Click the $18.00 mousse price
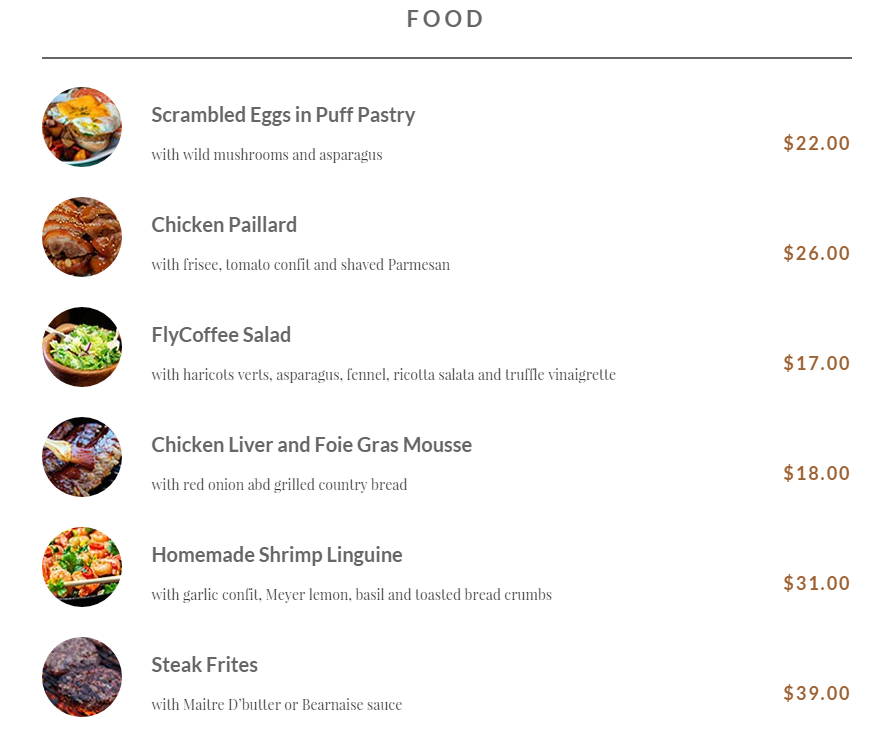The image size is (887, 742). [816, 473]
